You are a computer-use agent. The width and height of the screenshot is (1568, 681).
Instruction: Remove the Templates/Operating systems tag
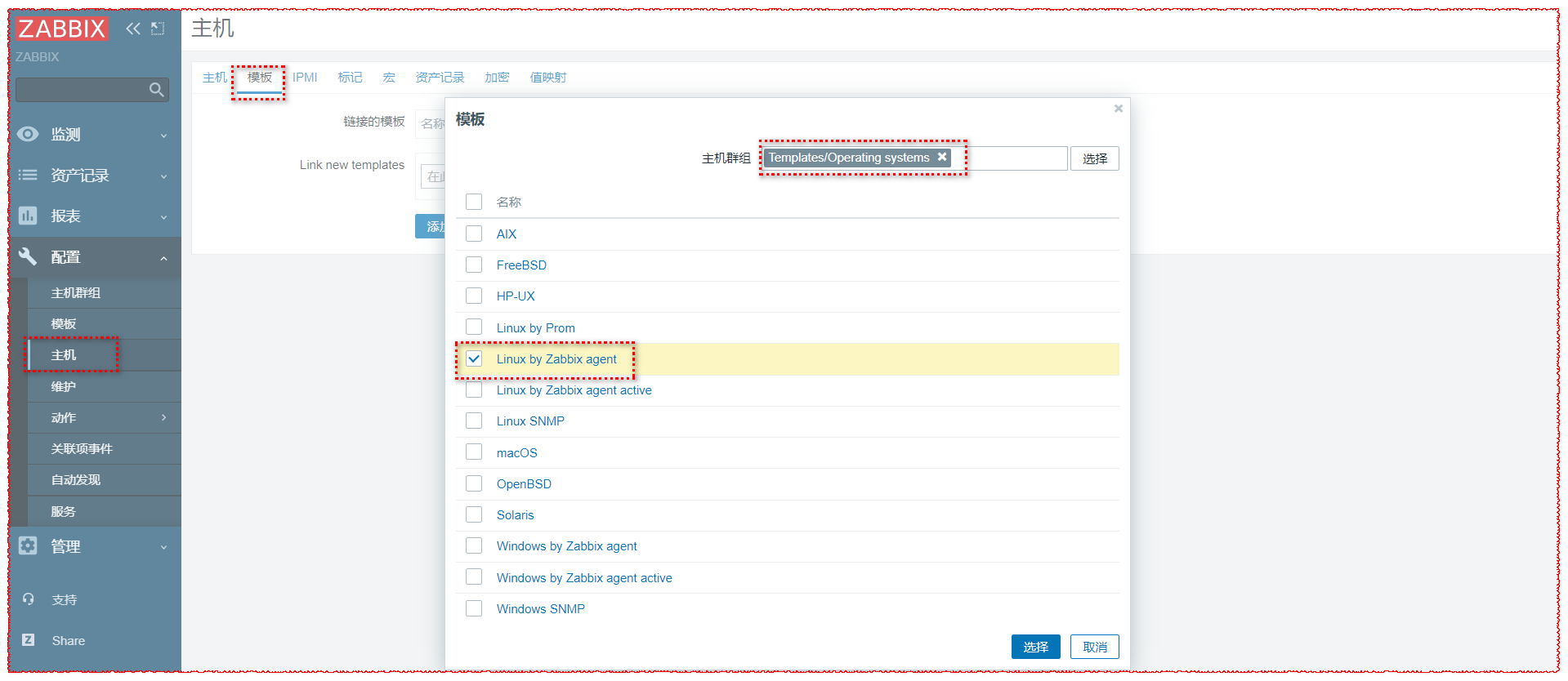click(942, 157)
